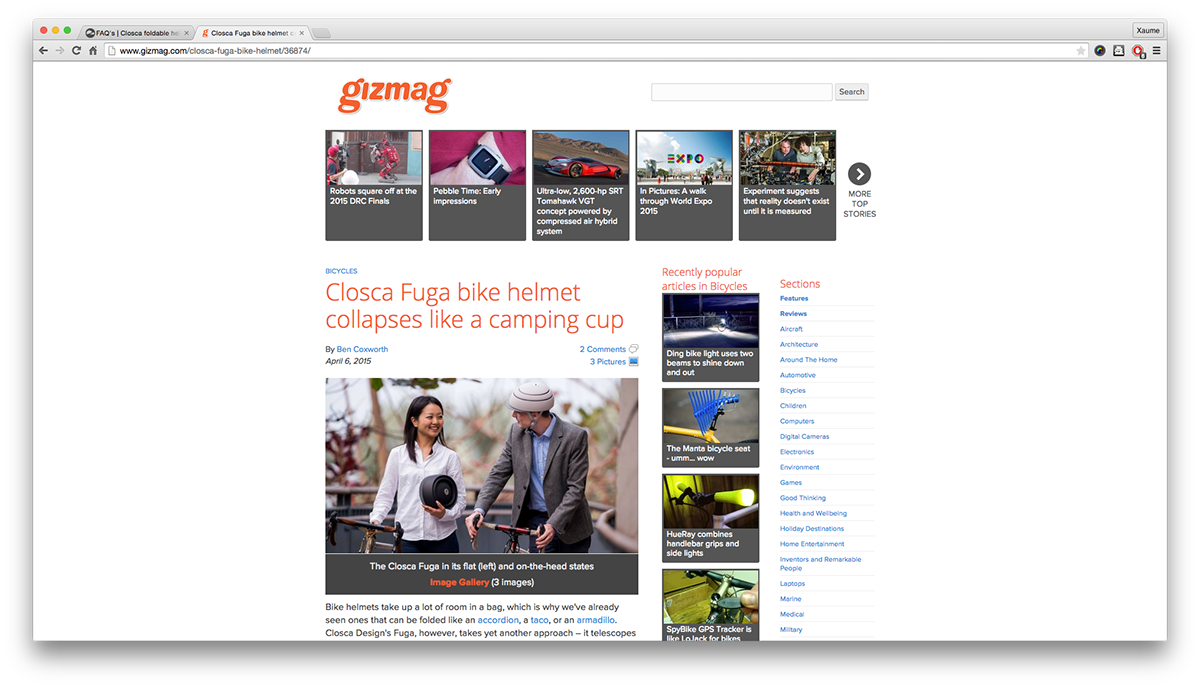The height and width of the screenshot is (688, 1200).
Task: Open the color wheel extension icon
Action: click(x=1100, y=50)
